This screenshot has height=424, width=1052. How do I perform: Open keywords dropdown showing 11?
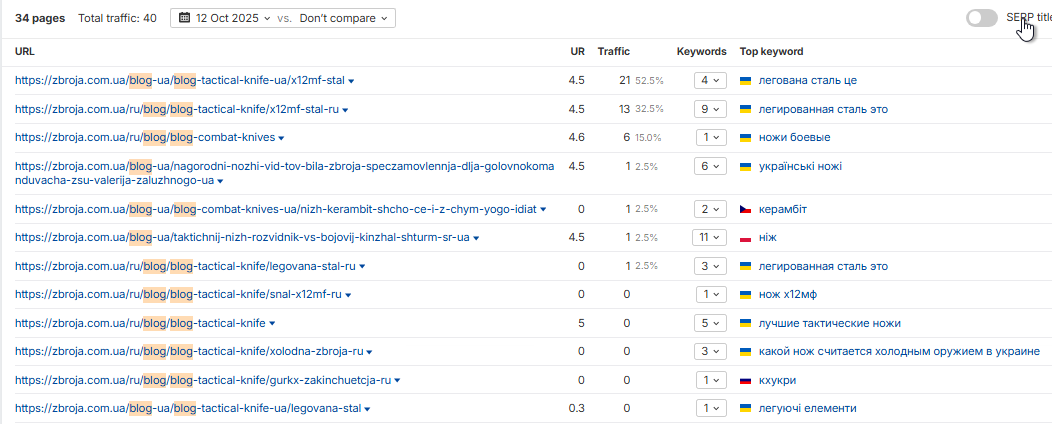(709, 237)
